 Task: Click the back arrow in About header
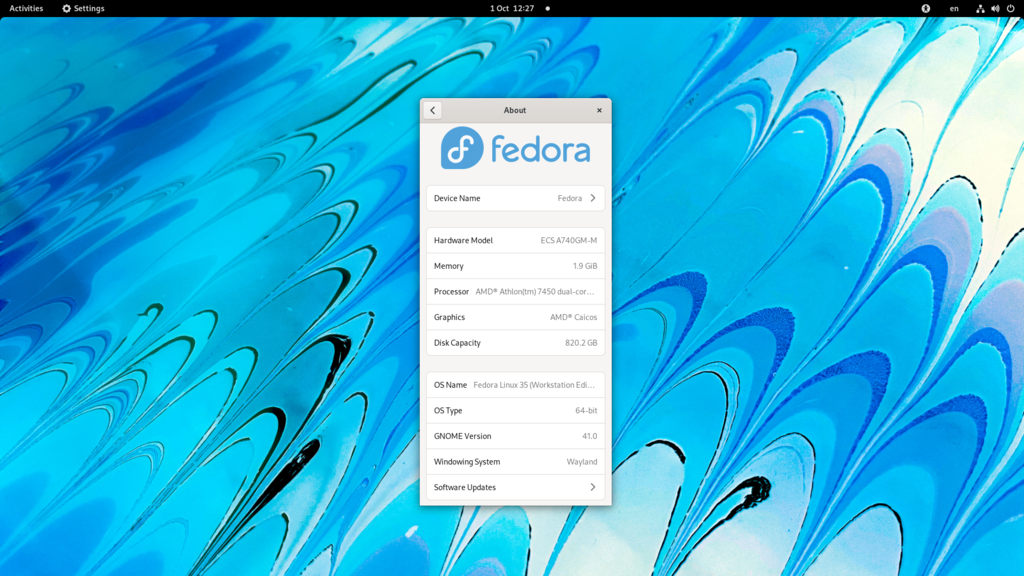coord(433,110)
